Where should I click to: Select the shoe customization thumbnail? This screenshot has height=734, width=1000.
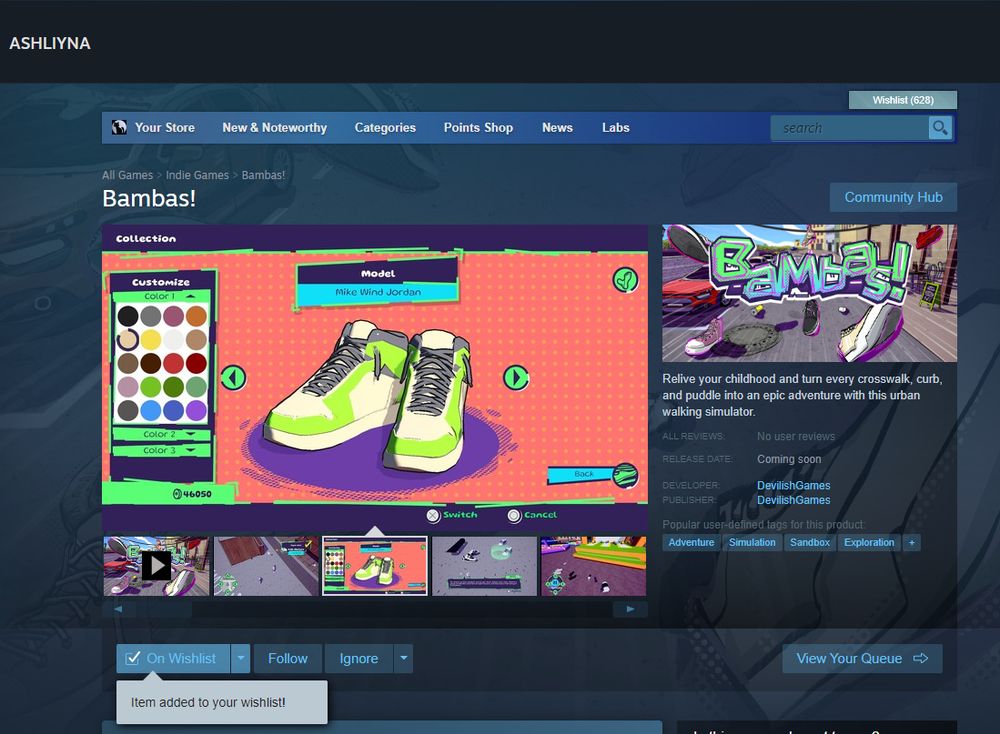coord(375,566)
